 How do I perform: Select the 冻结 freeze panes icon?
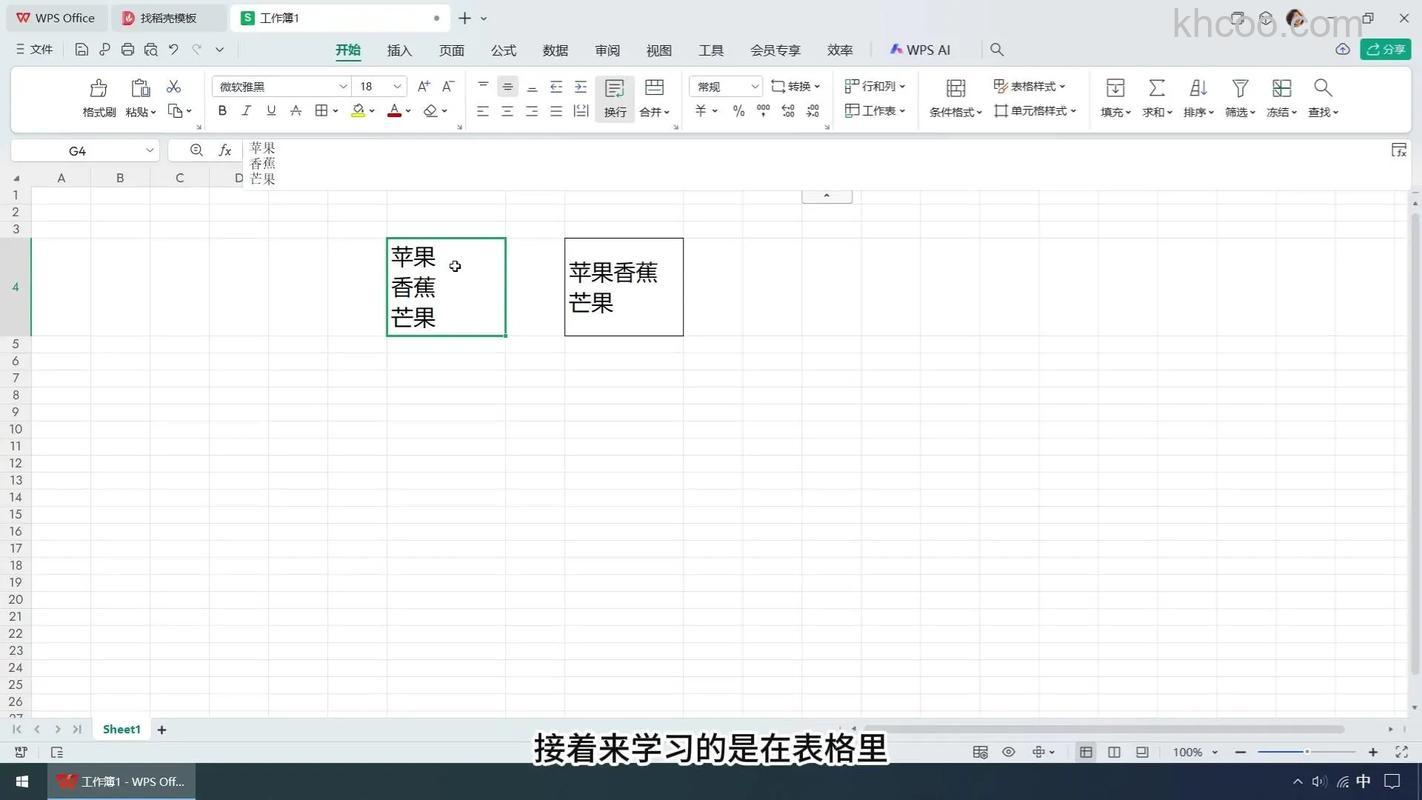pos(1280,97)
